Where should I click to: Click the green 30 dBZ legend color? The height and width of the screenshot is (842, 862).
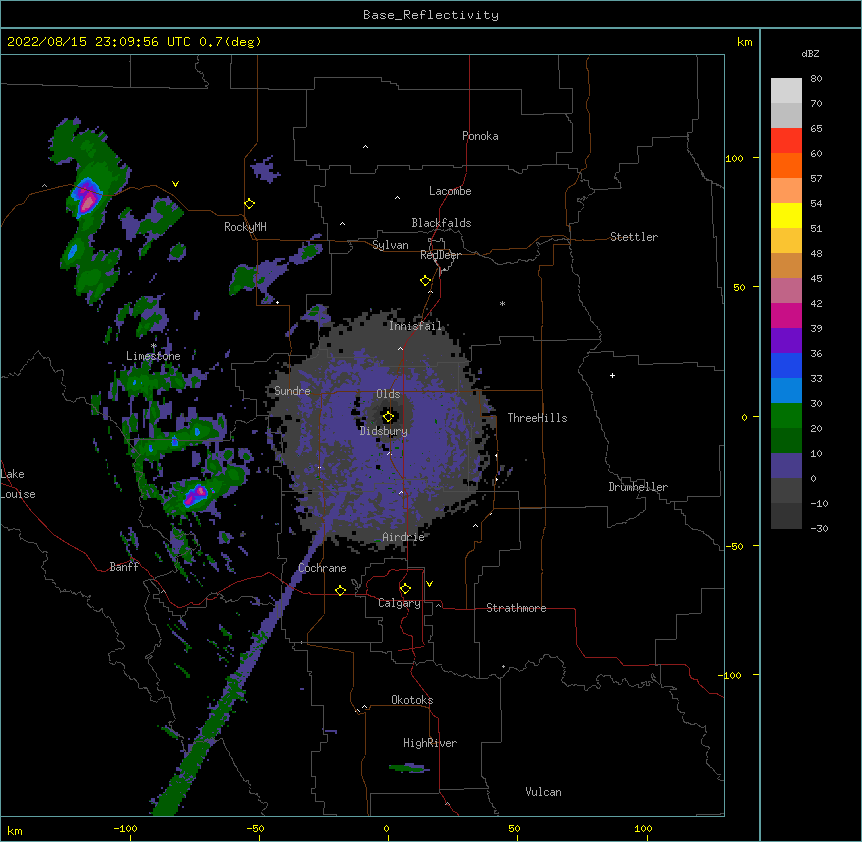click(786, 416)
